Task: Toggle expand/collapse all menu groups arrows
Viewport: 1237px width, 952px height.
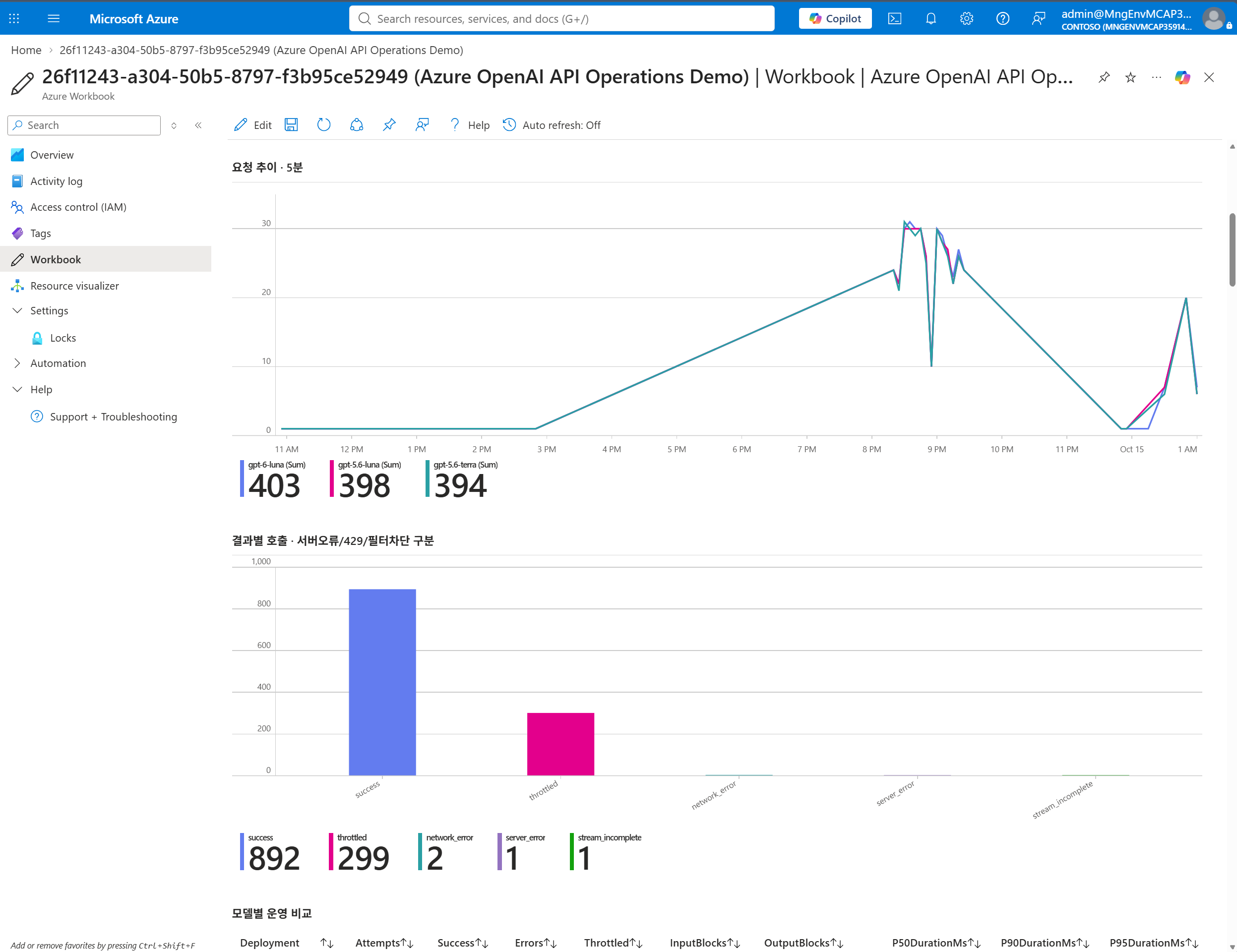Action: (174, 125)
